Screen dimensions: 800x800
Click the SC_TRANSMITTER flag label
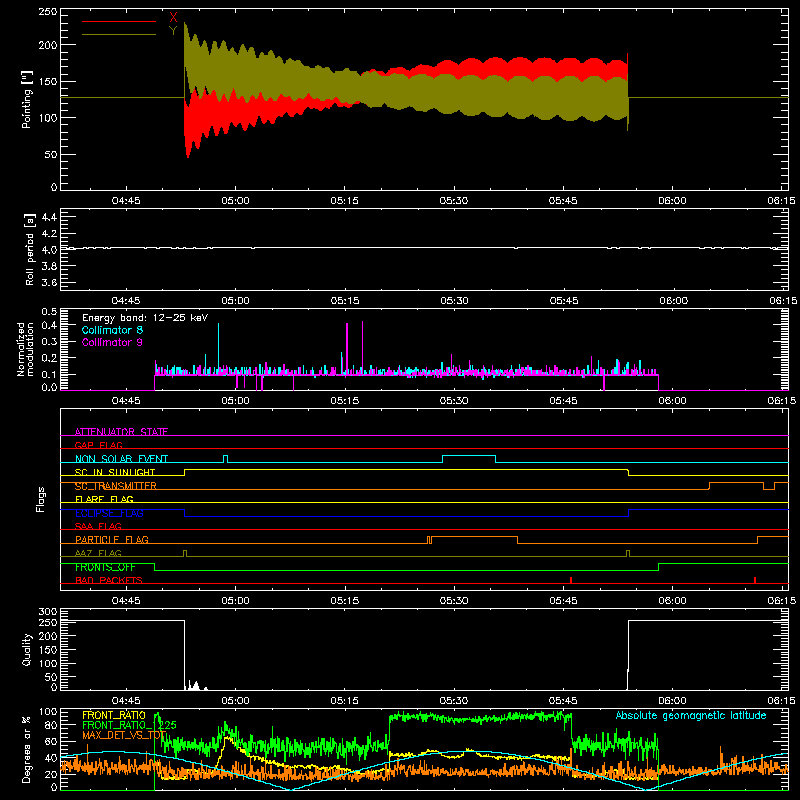[116, 486]
